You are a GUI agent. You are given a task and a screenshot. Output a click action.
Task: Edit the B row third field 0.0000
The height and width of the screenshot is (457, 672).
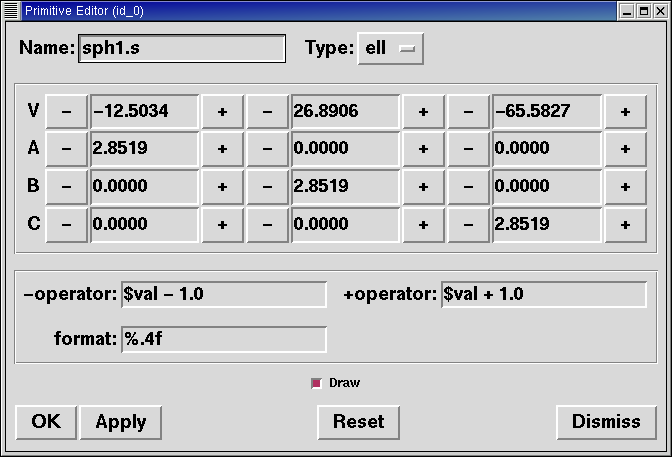tap(547, 186)
